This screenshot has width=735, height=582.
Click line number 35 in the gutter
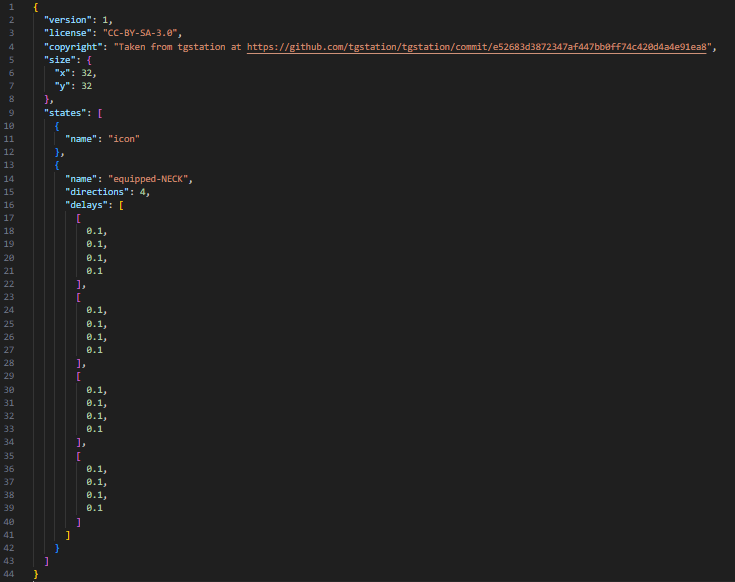click(9, 456)
